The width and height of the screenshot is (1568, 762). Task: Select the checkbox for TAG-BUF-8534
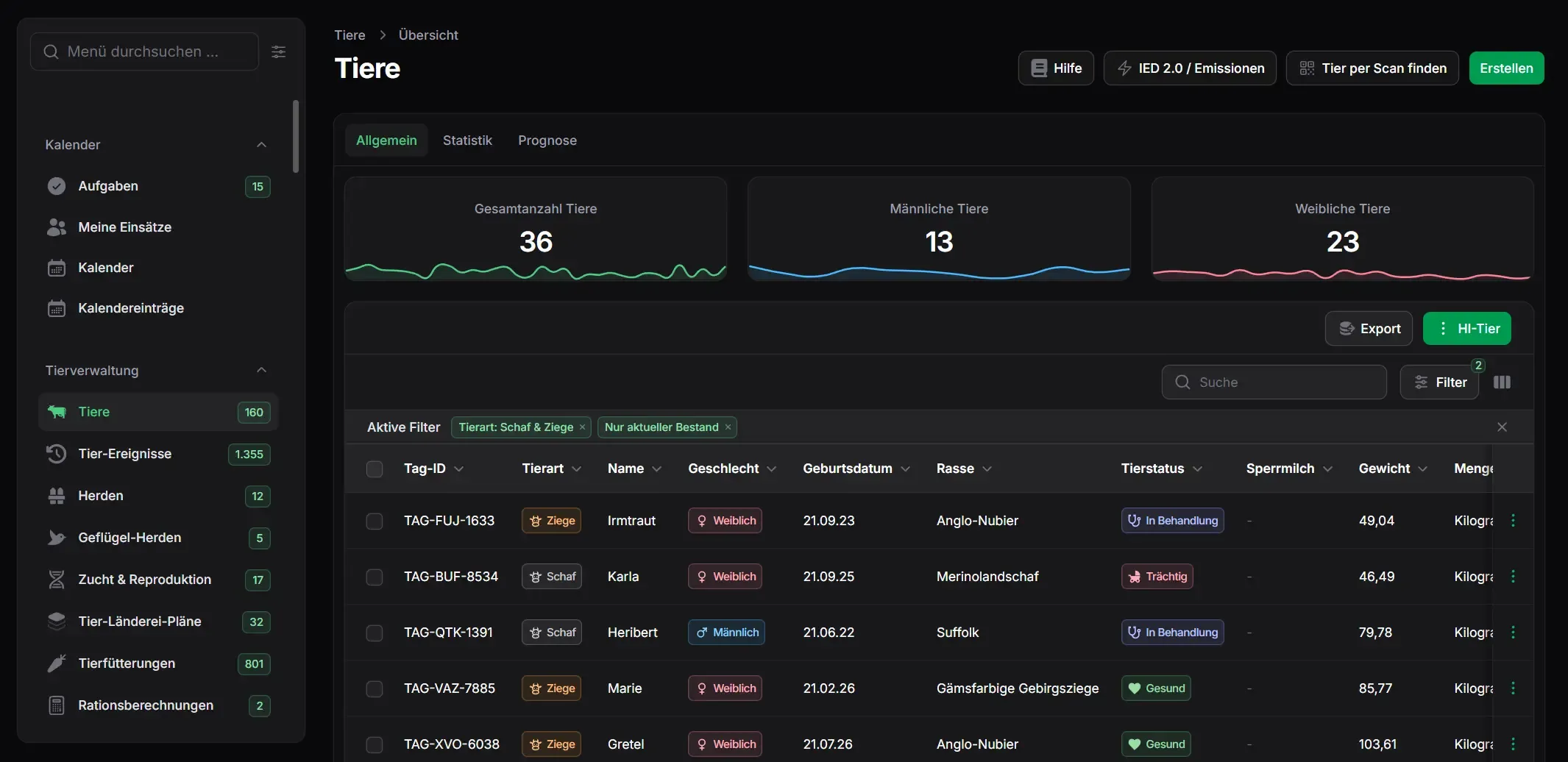pyautogui.click(x=375, y=577)
